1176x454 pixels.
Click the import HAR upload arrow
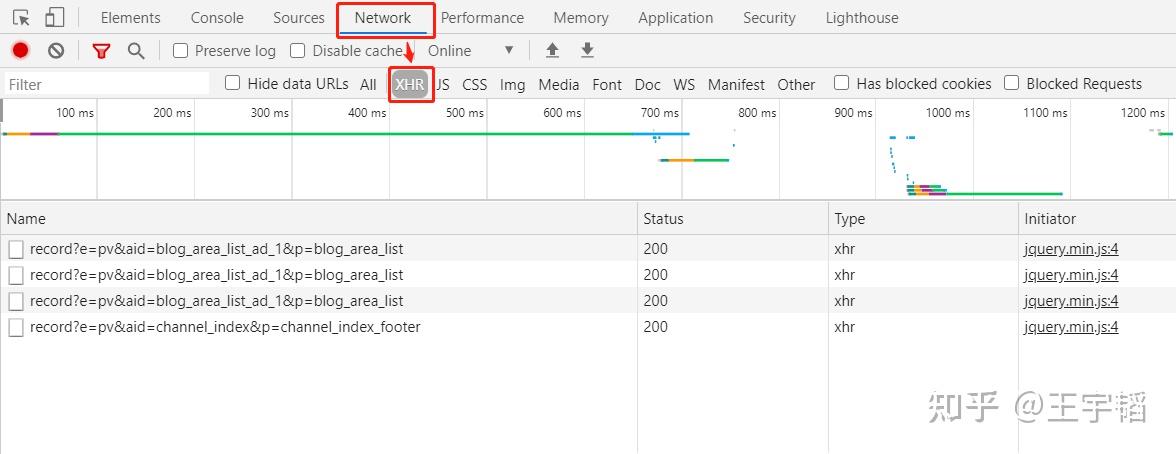[x=552, y=50]
